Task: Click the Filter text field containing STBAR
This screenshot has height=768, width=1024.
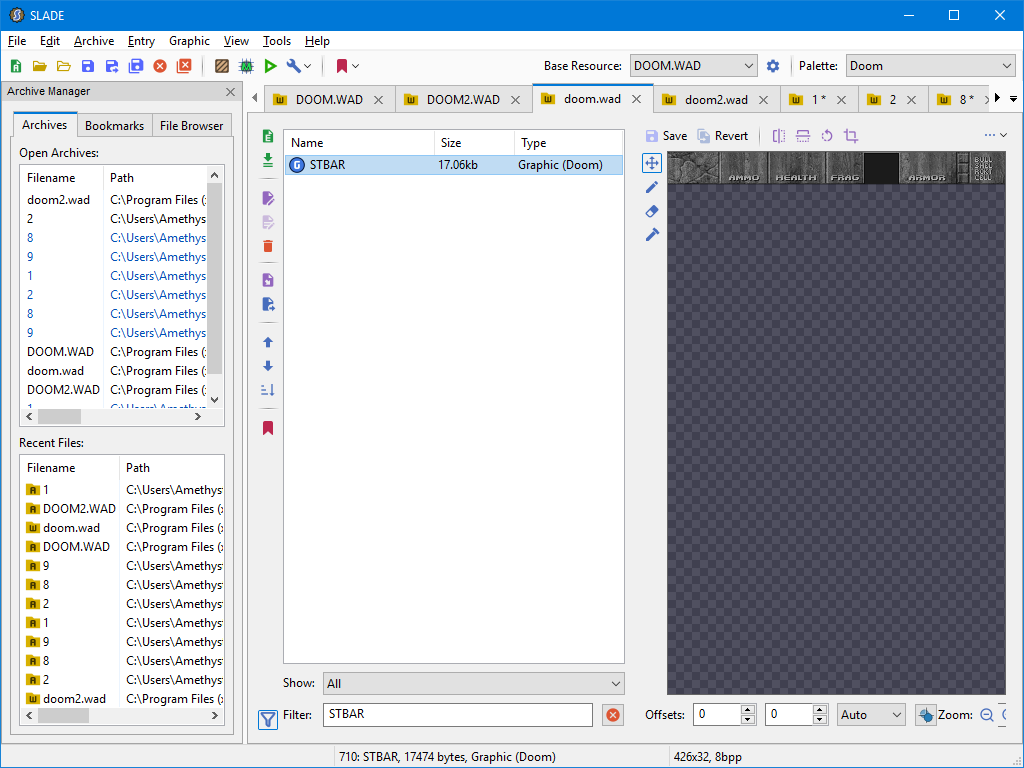Action: [458, 714]
